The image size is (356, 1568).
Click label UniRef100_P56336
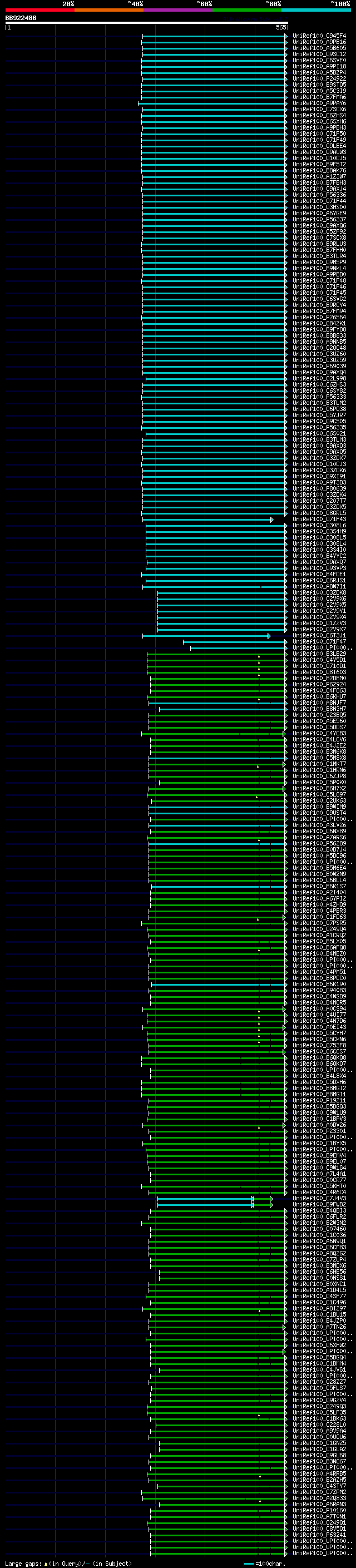[x=319, y=195]
